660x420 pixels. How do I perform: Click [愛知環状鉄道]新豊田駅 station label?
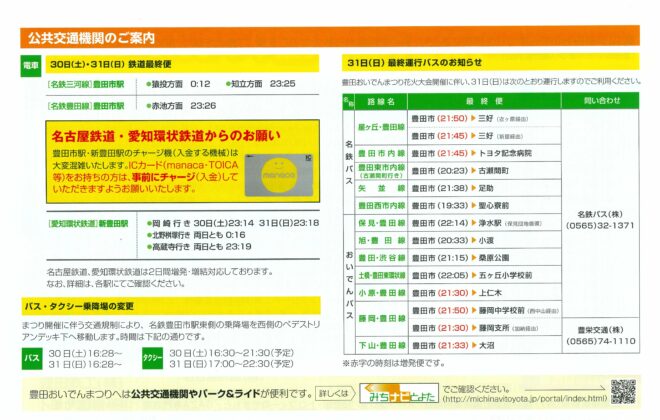tap(88, 224)
